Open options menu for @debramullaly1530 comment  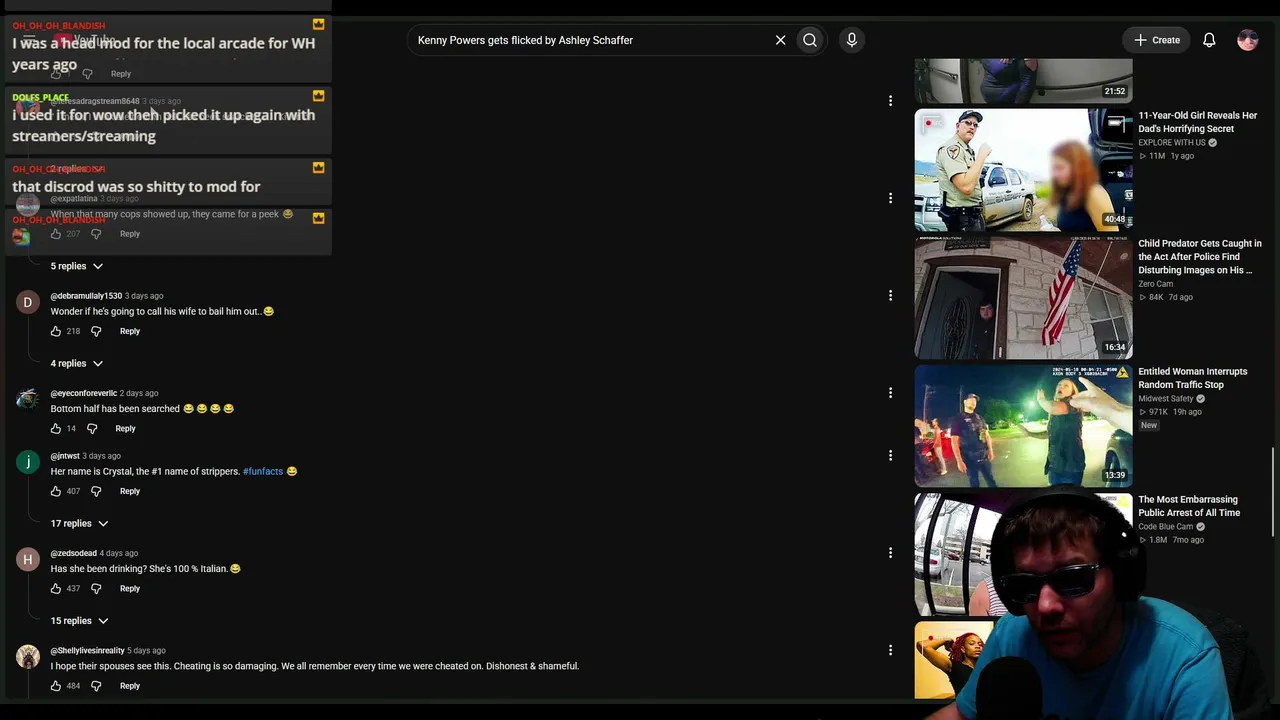tap(890, 295)
